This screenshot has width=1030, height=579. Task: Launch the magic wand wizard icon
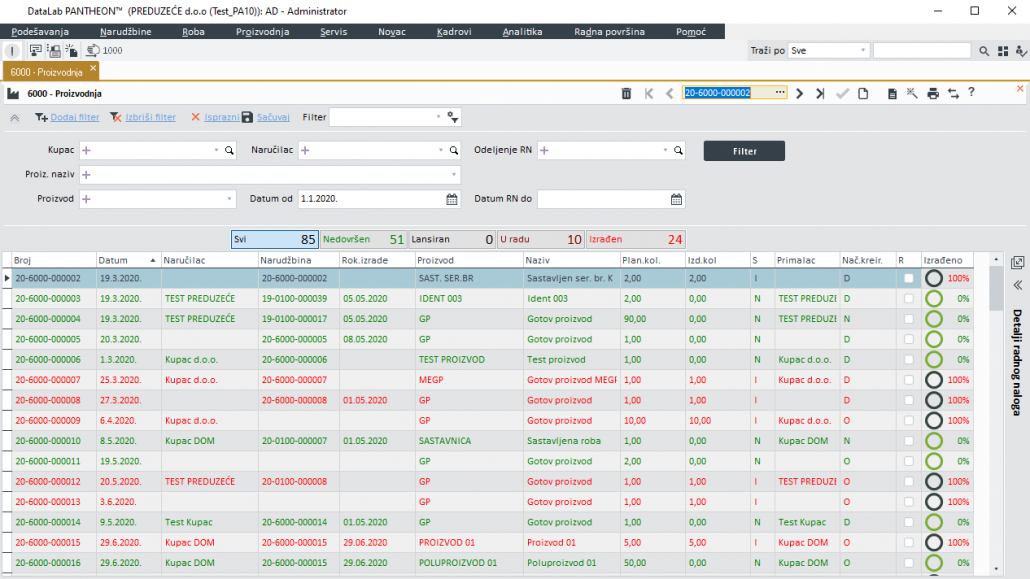[912, 93]
